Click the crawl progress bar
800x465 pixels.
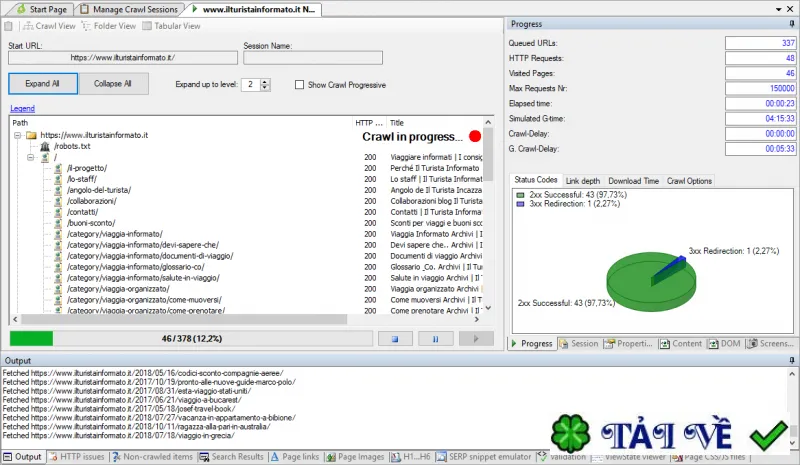(x=191, y=338)
